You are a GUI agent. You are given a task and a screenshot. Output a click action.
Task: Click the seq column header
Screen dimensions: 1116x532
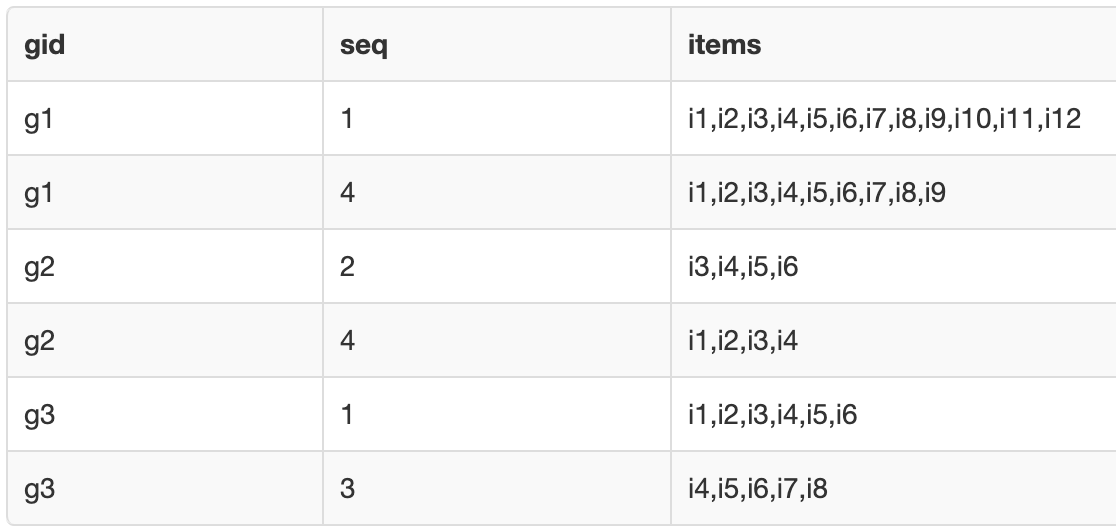coord(363,47)
